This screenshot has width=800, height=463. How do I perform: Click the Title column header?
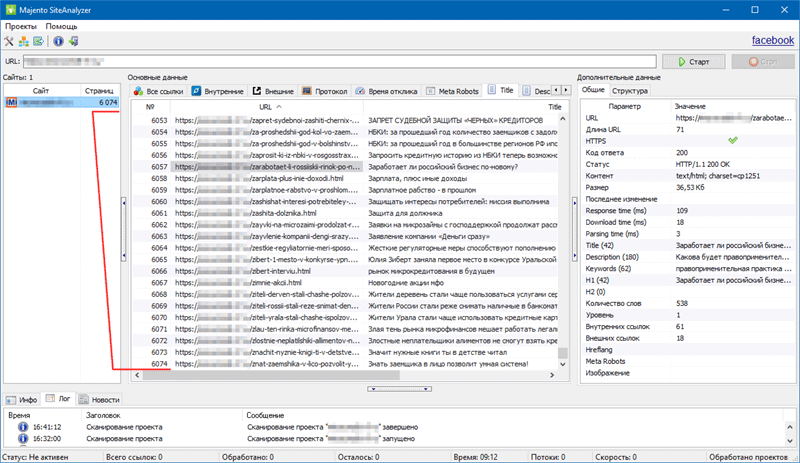tap(555, 107)
